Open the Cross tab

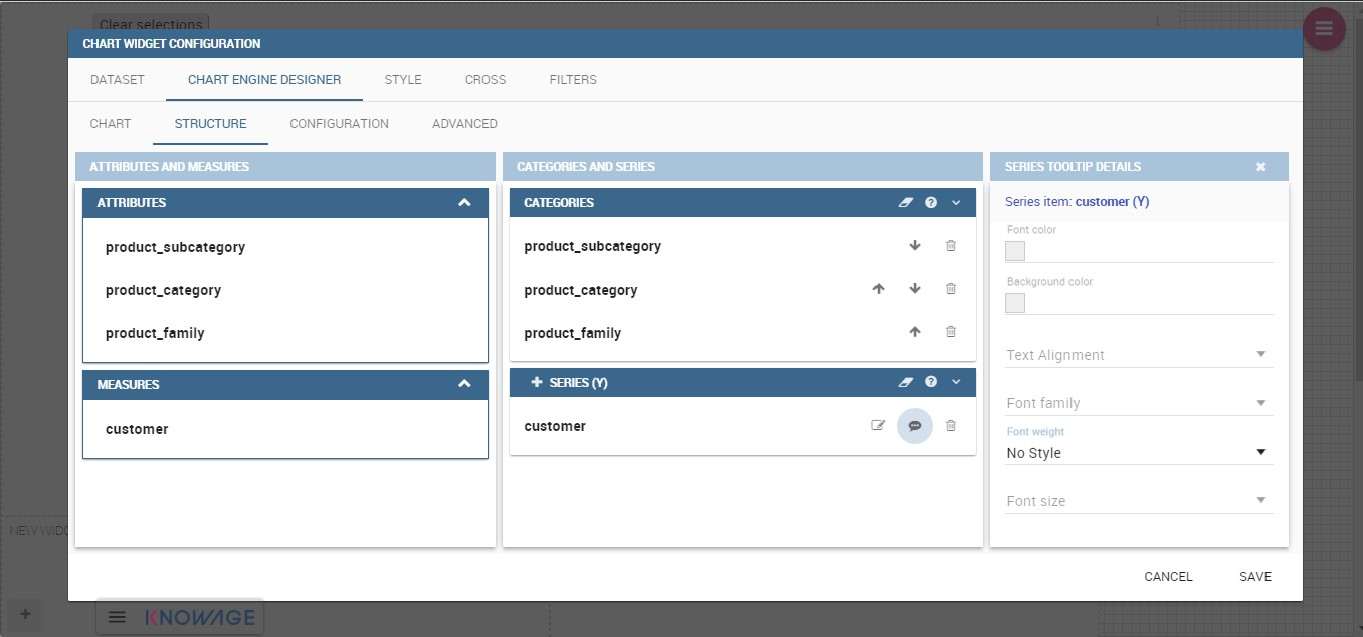point(485,80)
